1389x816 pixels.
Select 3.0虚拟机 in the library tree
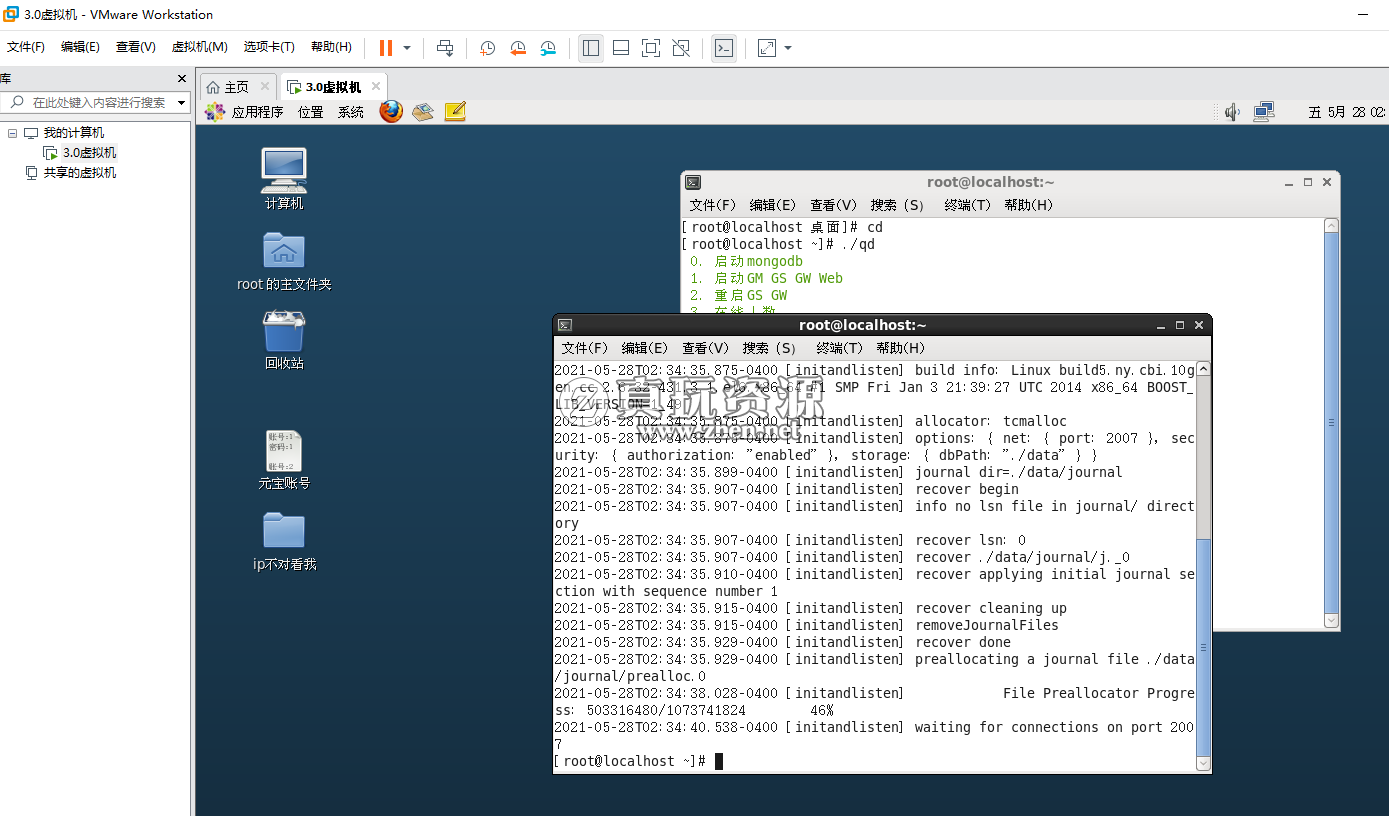pos(89,153)
